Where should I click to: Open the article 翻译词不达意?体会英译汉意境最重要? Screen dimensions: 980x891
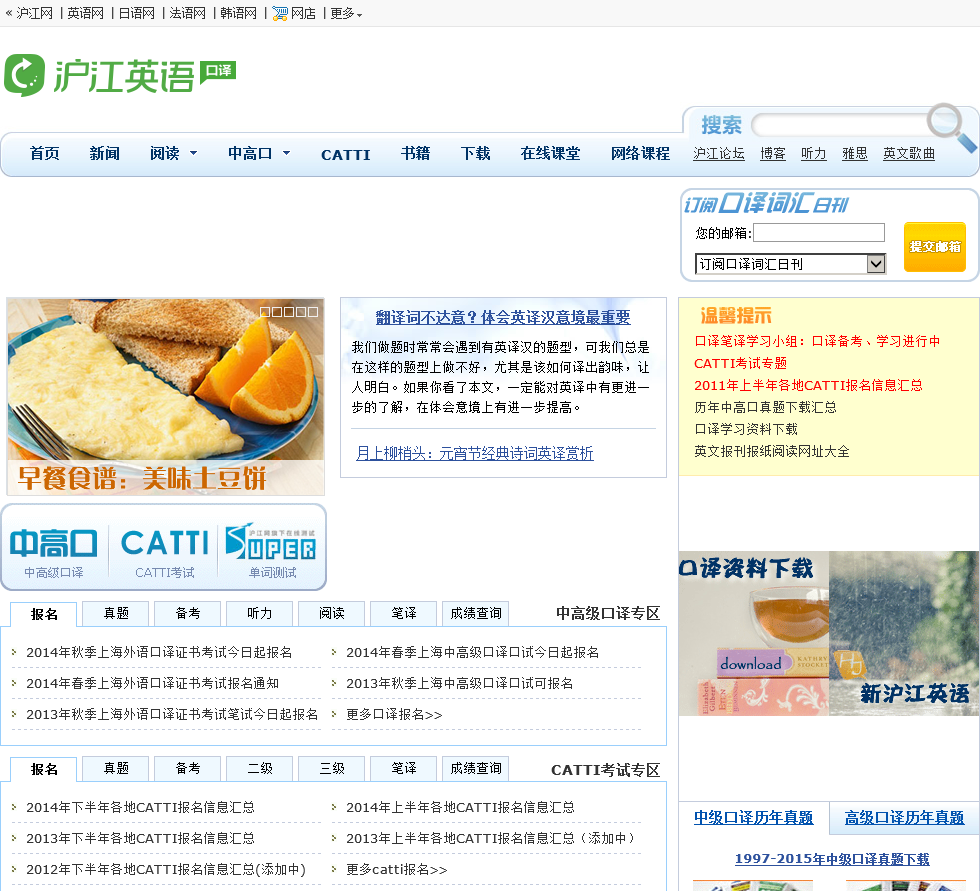click(502, 317)
